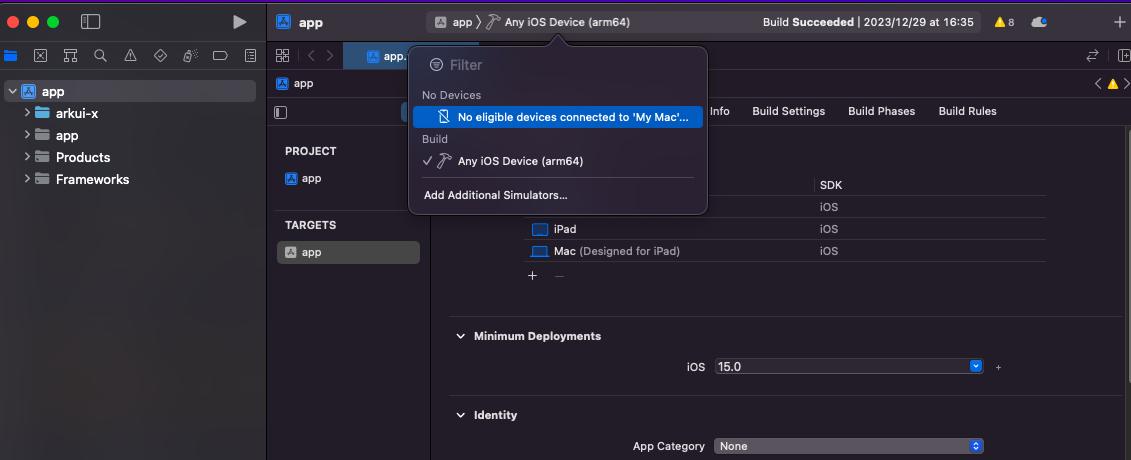
Task: Toggle the editor review swap arrows icon
Action: point(1093,56)
